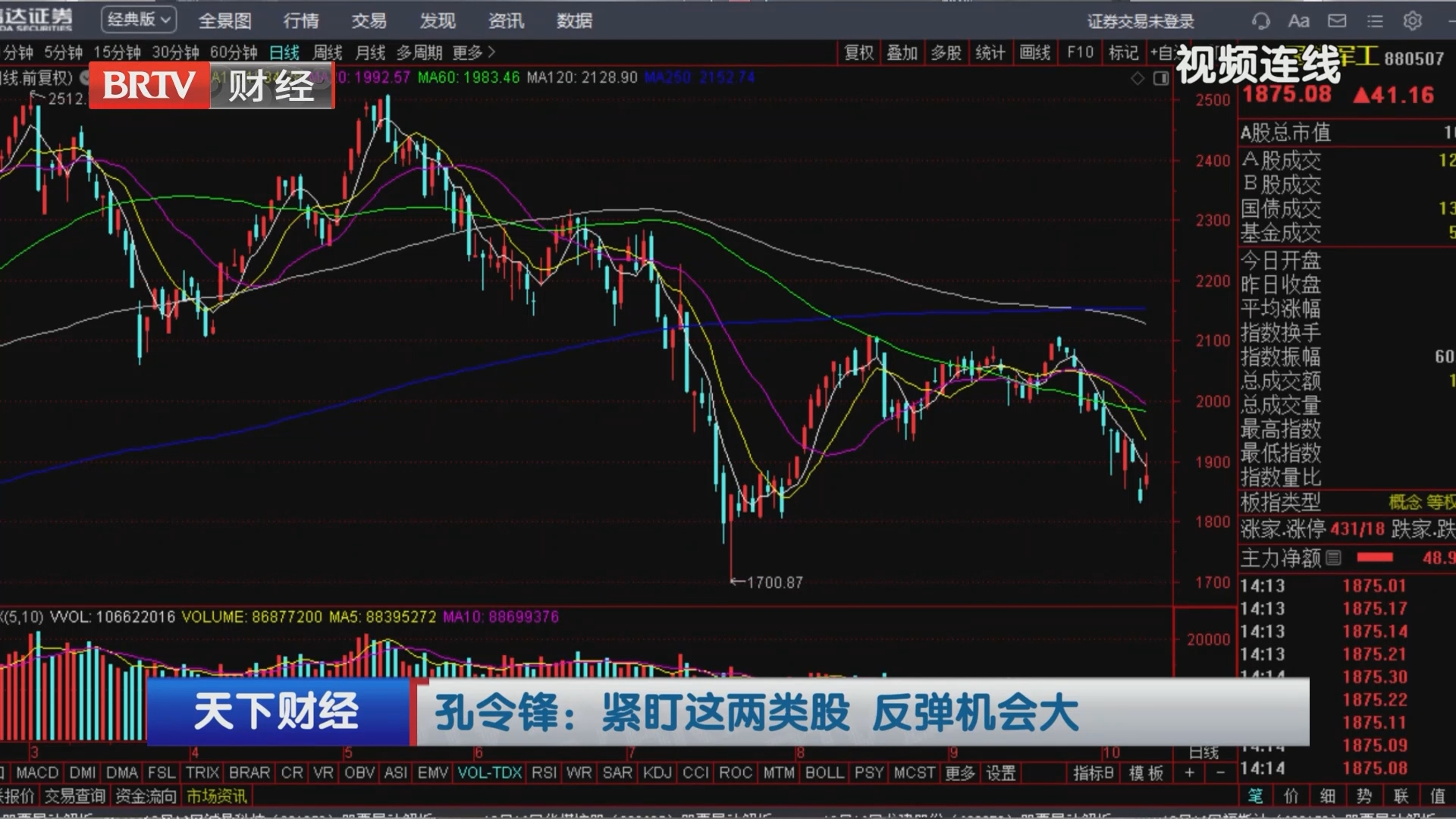
Task: Click the 多股 multi-stock button
Action: 946,52
